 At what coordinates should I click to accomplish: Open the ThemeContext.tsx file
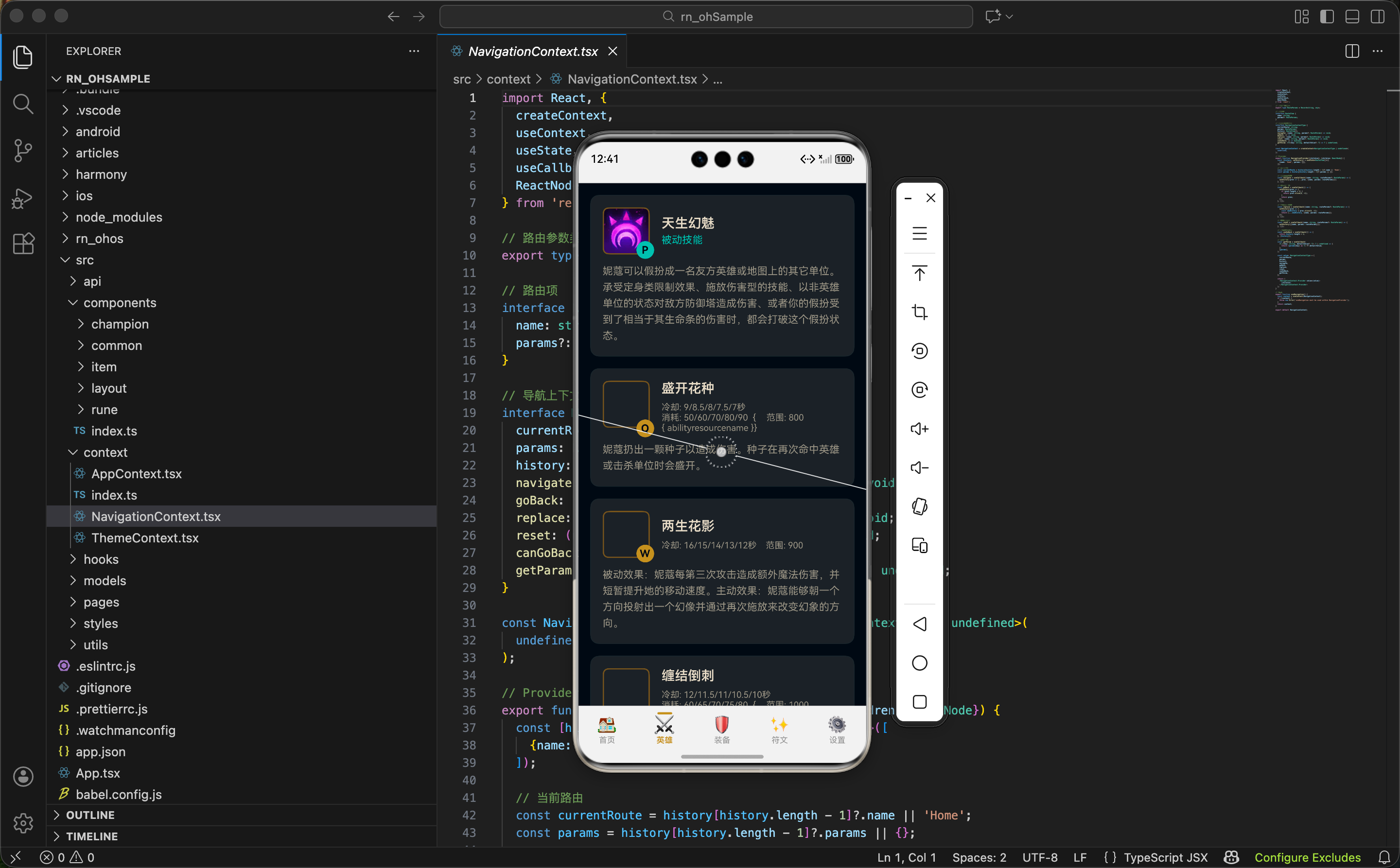click(x=145, y=538)
